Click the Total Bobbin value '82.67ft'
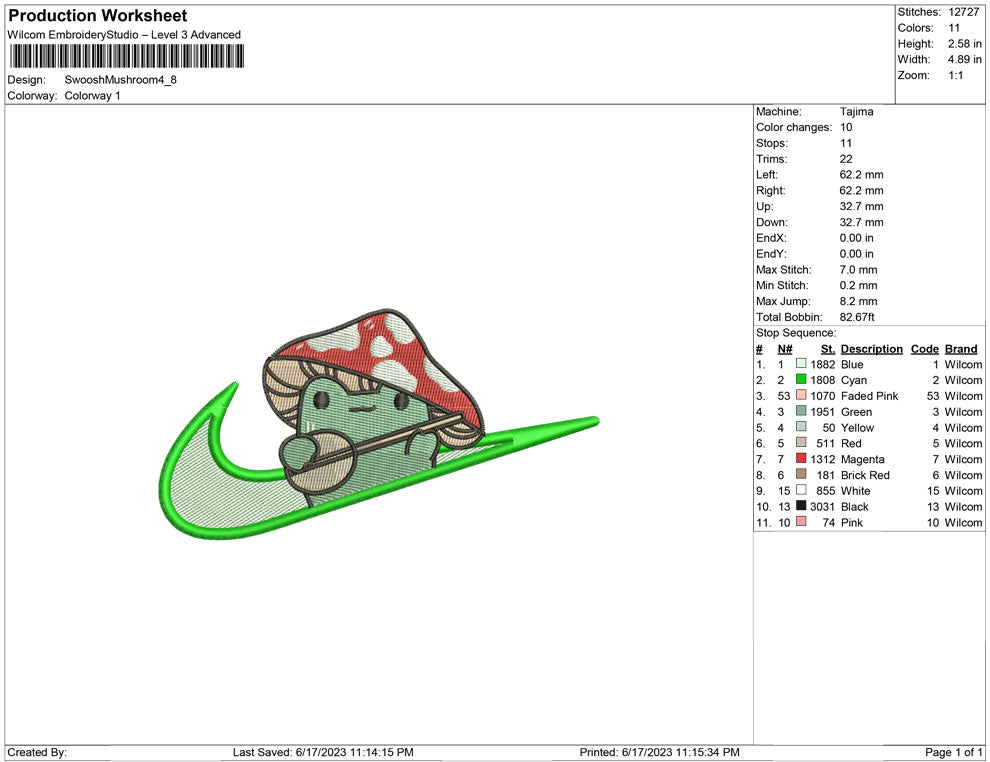 (x=857, y=317)
